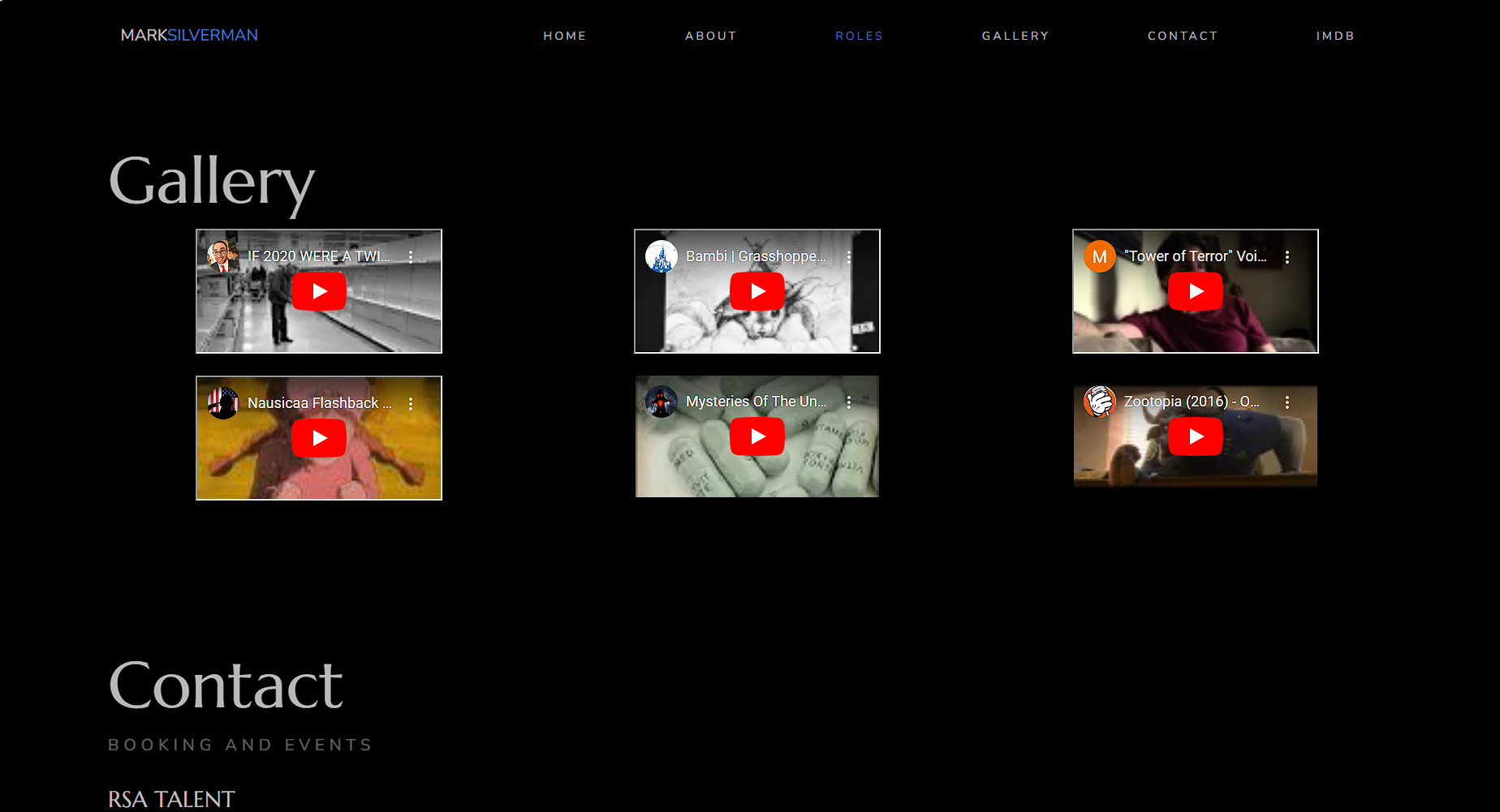
Task: Click orange M channel avatar on Tower of Terror video
Action: point(1099,256)
